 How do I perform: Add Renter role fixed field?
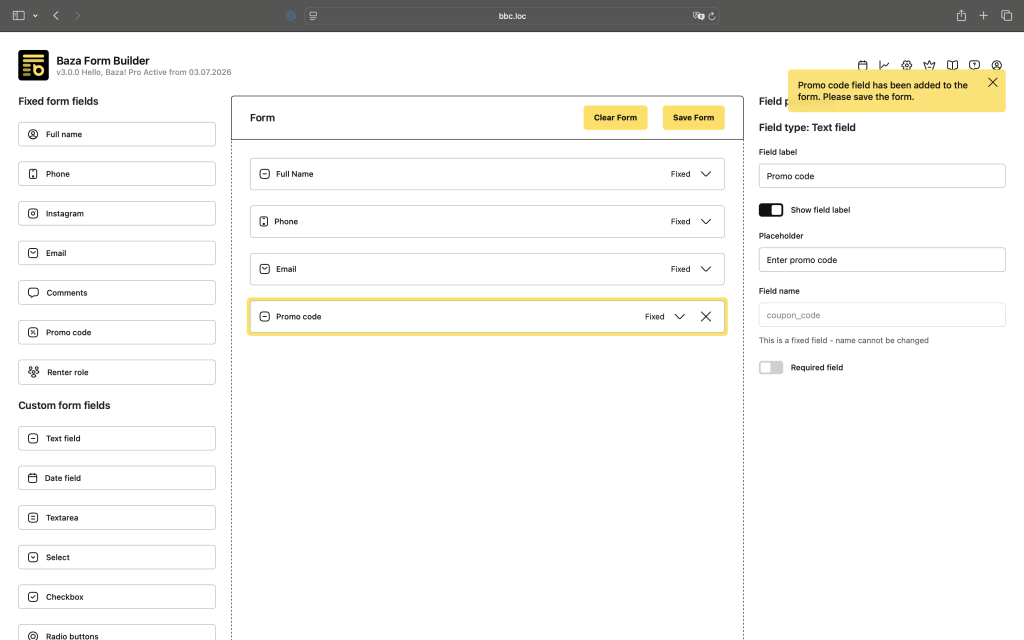[x=117, y=372]
